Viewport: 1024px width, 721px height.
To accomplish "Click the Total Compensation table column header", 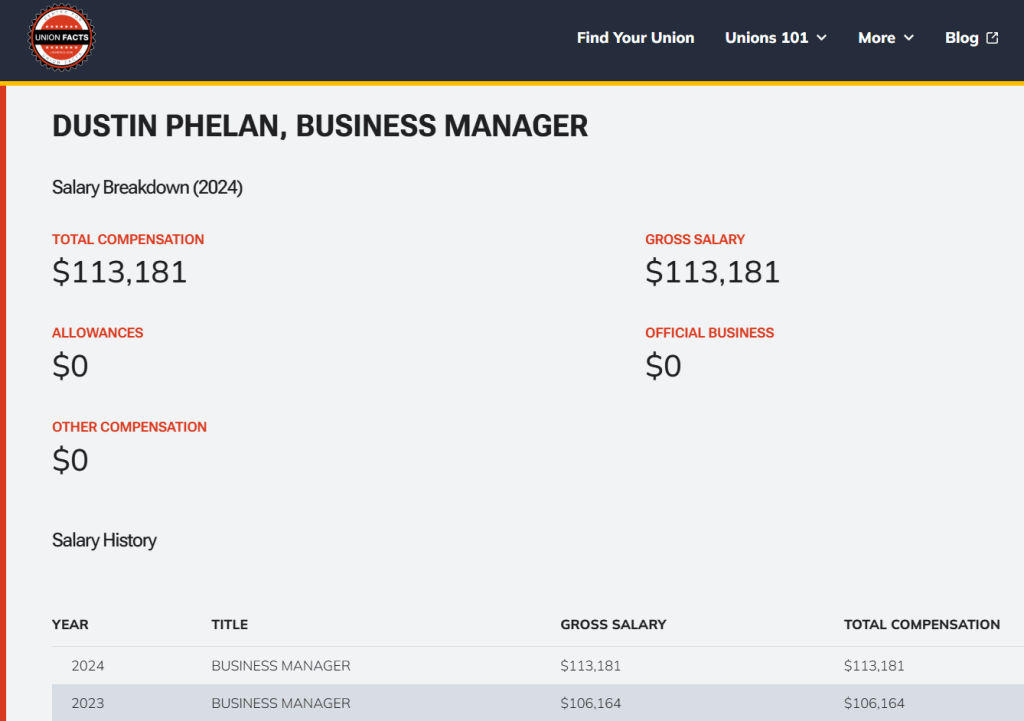I will (921, 624).
